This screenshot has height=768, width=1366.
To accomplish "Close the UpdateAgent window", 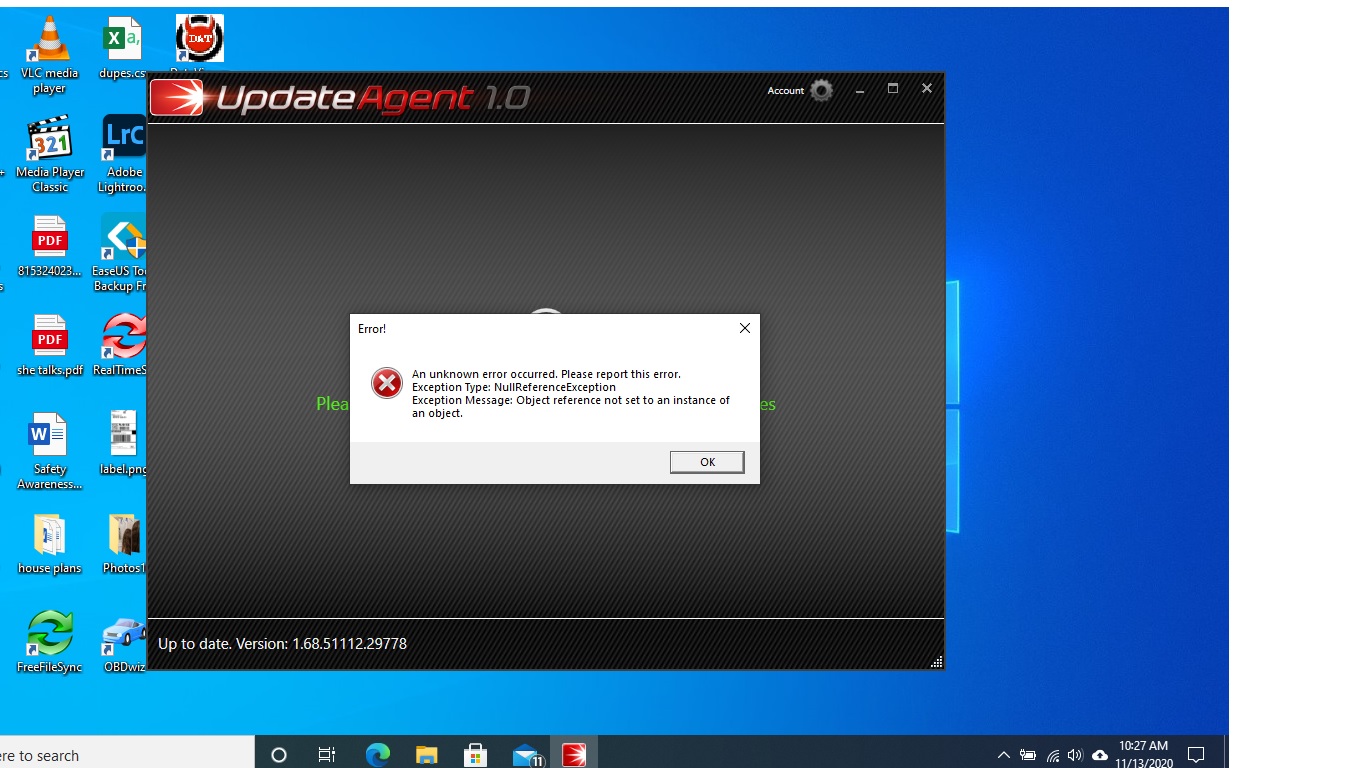I will tap(927, 89).
